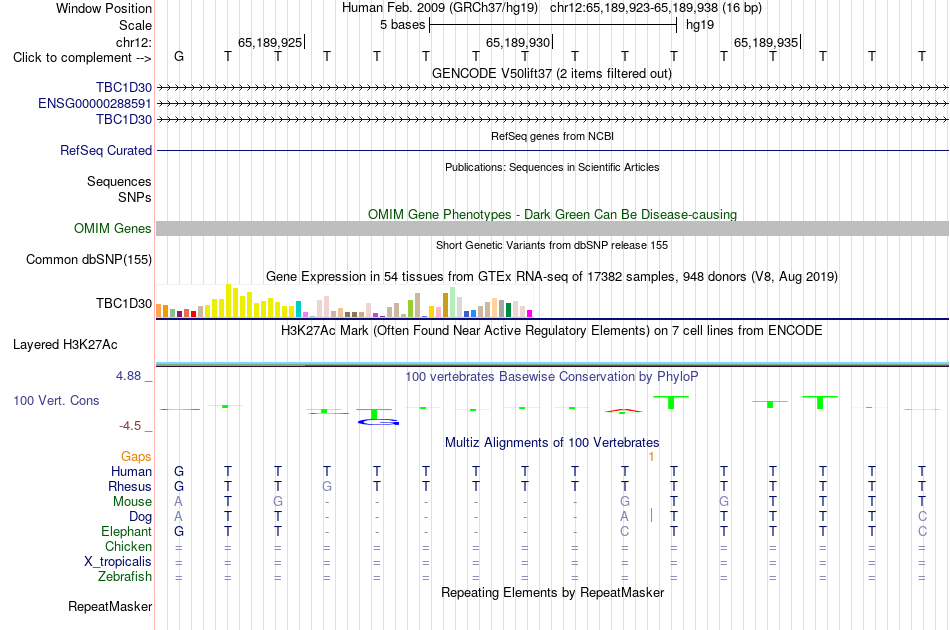Click the 4.88 PhyloP upper scale value

pyautogui.click(x=128, y=376)
